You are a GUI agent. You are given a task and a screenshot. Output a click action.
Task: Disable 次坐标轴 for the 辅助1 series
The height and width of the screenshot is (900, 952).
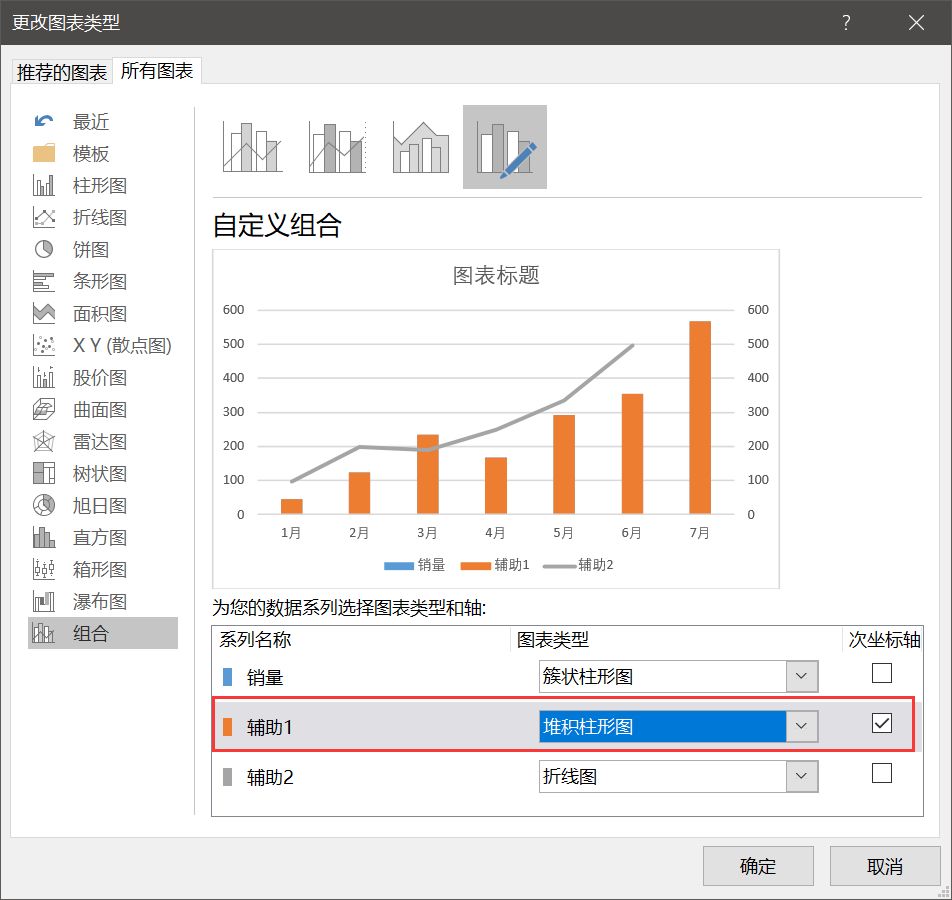[x=881, y=723]
